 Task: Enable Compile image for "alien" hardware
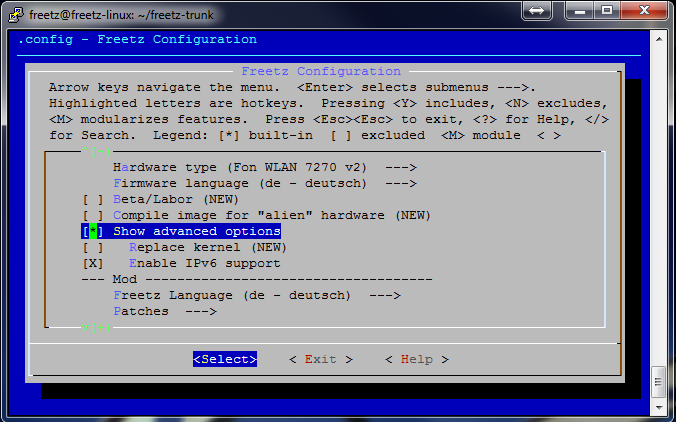pos(92,215)
